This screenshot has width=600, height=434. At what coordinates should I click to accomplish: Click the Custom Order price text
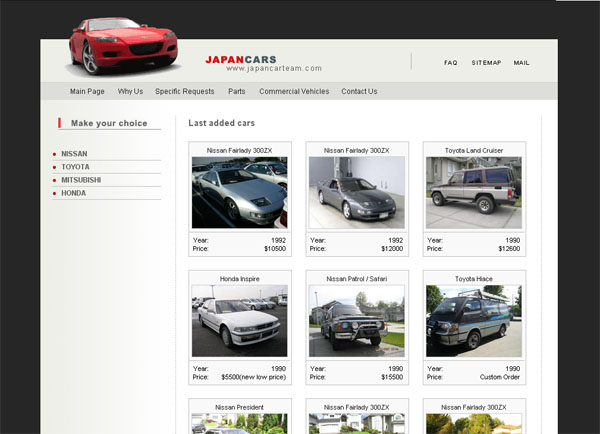click(500, 377)
